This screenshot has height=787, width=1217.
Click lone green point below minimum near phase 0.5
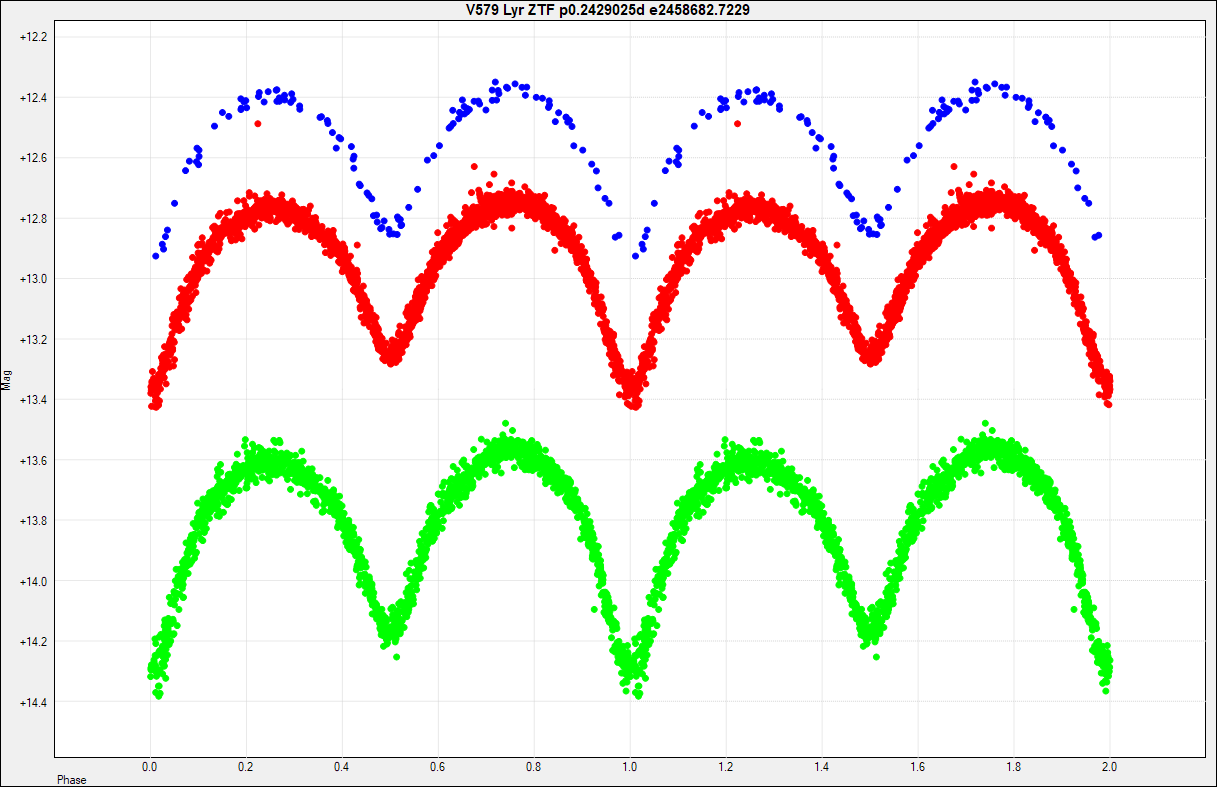[x=397, y=657]
